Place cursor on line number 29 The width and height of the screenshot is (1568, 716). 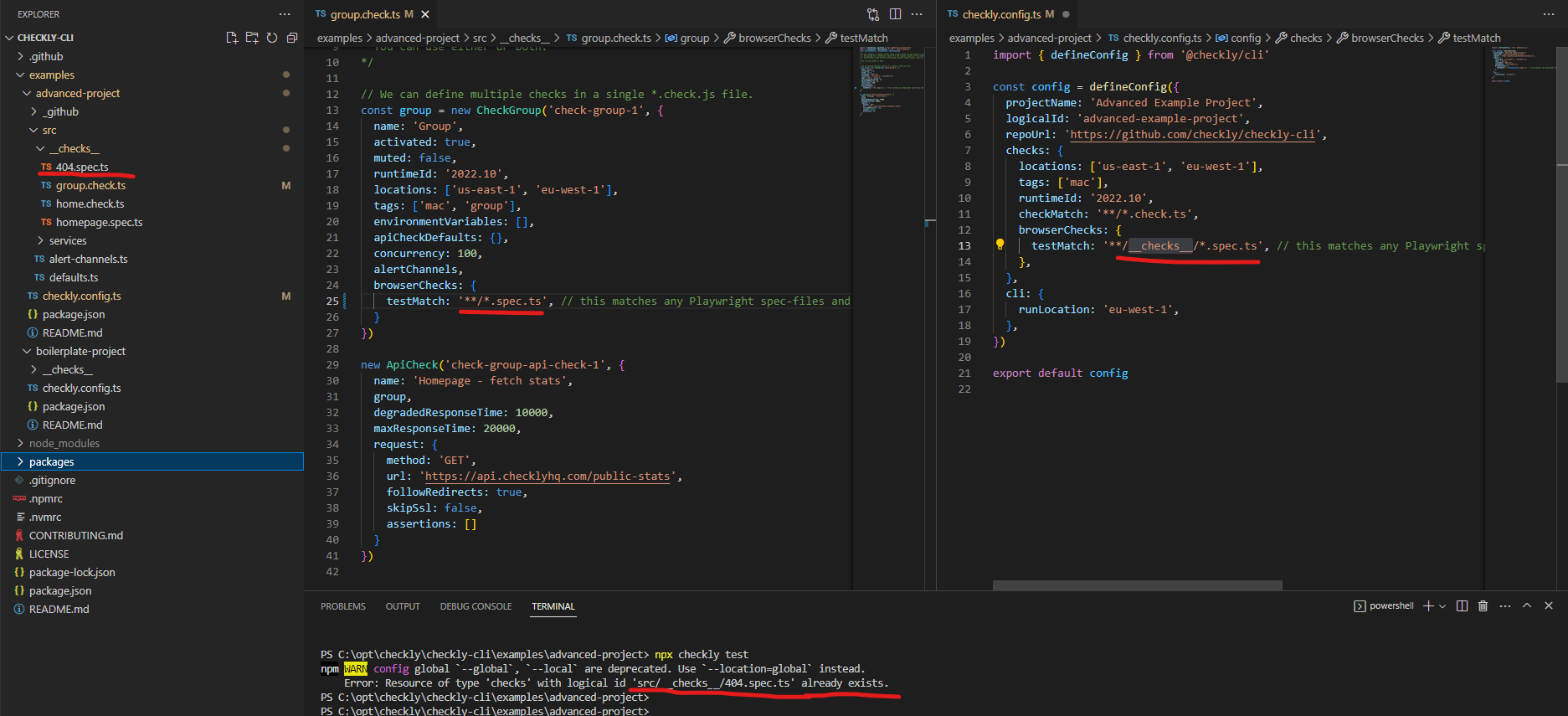[x=332, y=364]
